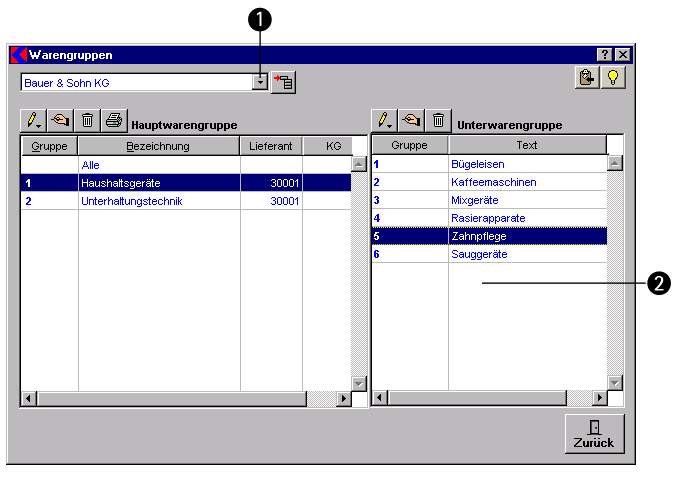Click the hand icon in Unterwarengruppe toolbar
682x478 pixels.
[411, 121]
